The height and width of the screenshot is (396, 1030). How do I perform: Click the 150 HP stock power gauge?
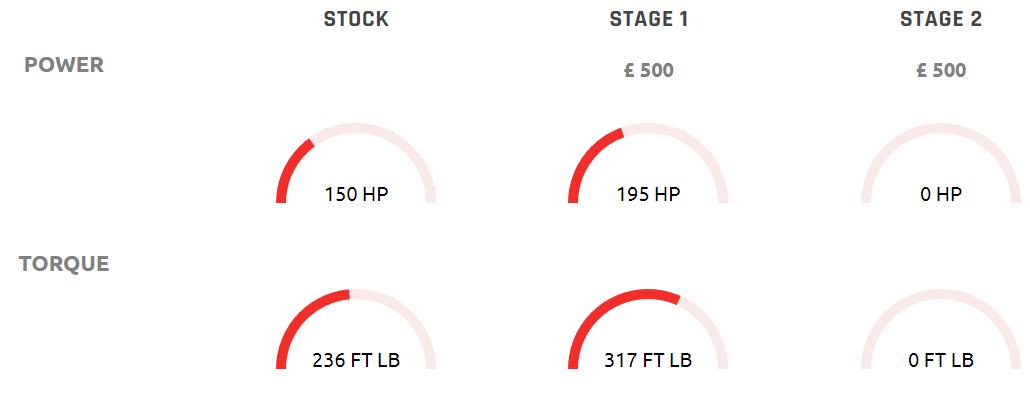[x=356, y=163]
